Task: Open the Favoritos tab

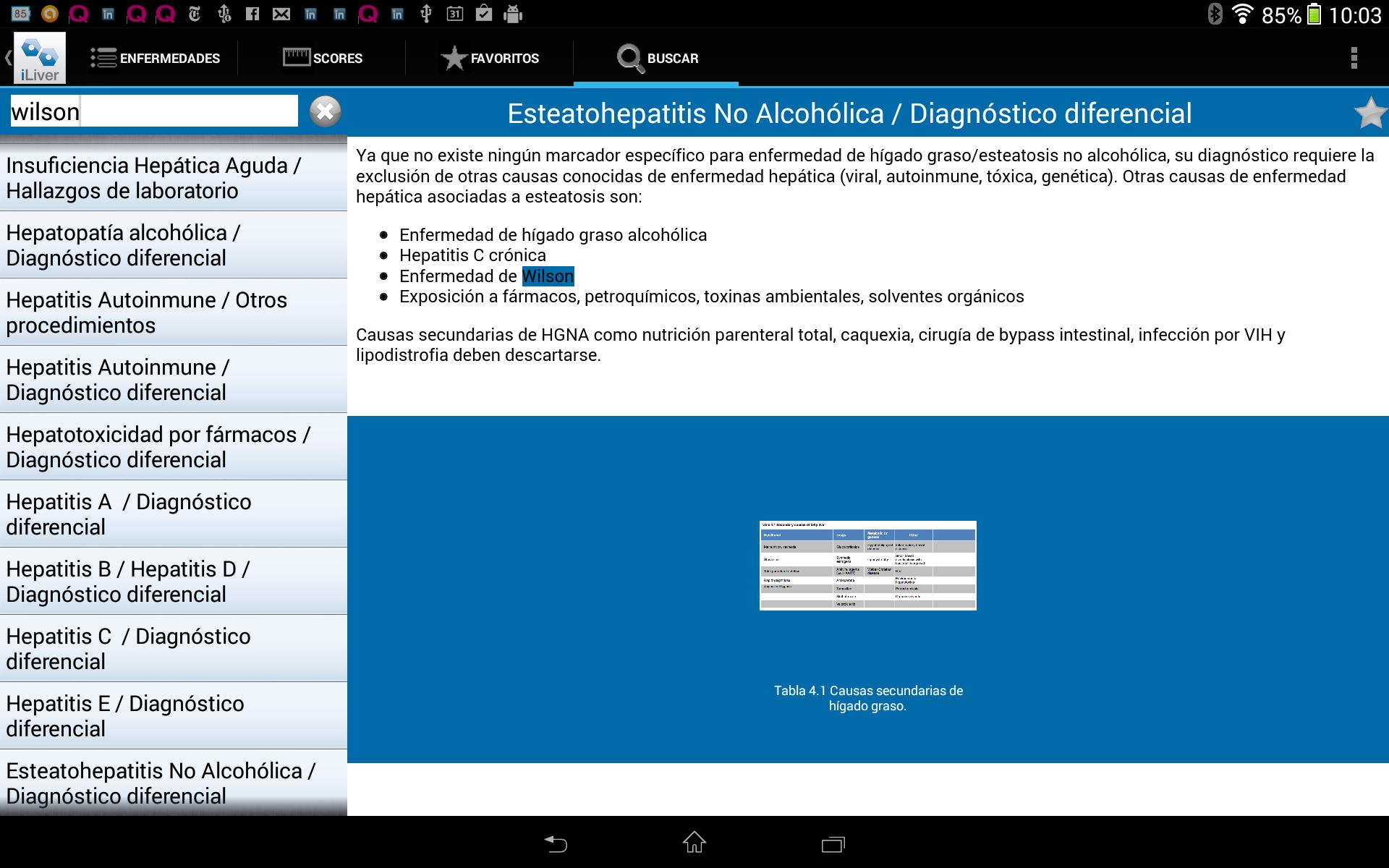Action: [x=490, y=59]
